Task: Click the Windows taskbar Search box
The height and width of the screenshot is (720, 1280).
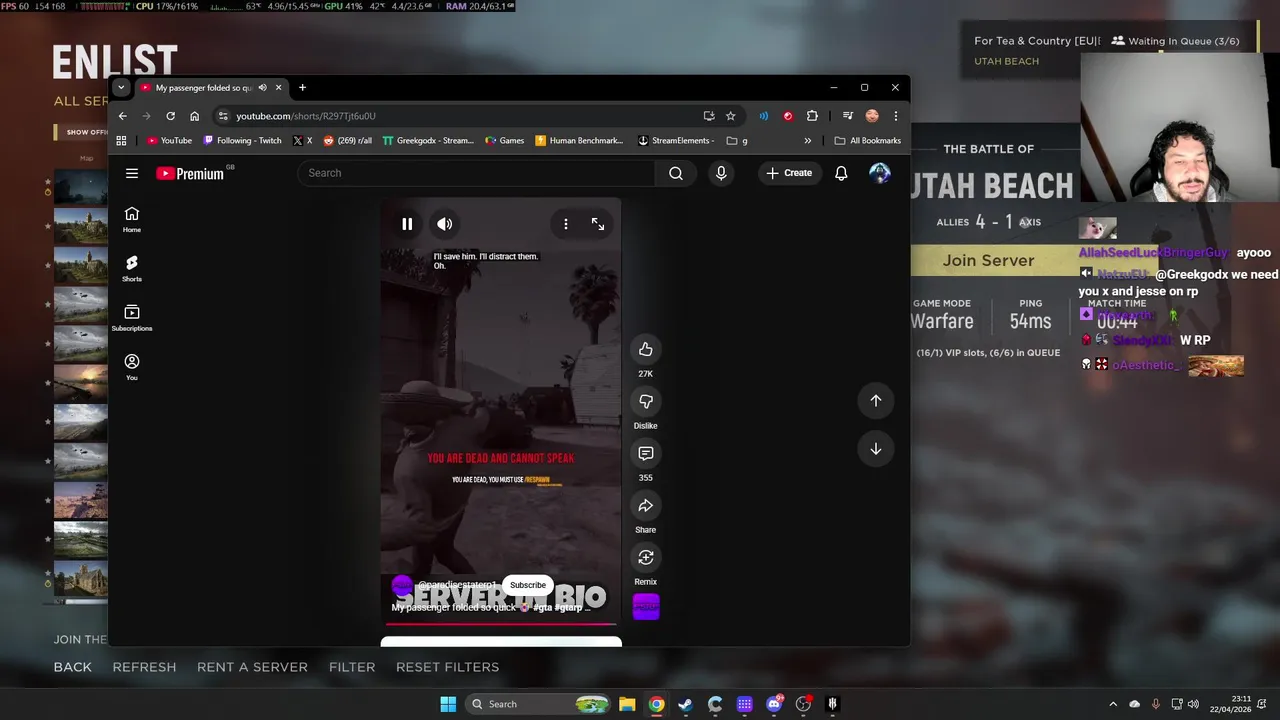Action: [x=538, y=704]
